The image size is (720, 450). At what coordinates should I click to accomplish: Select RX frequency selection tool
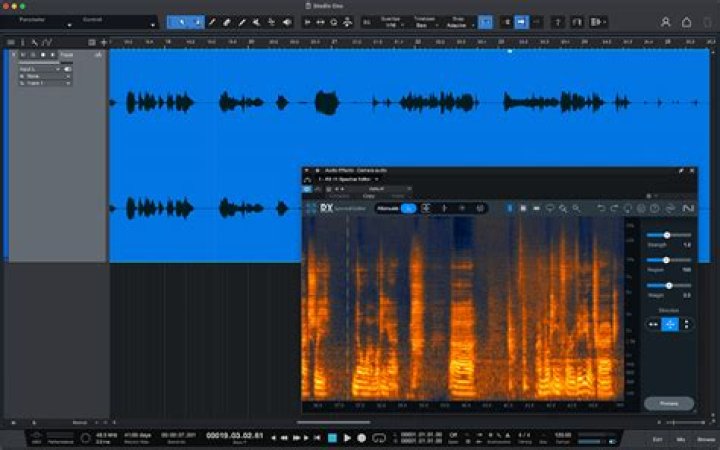coord(536,208)
